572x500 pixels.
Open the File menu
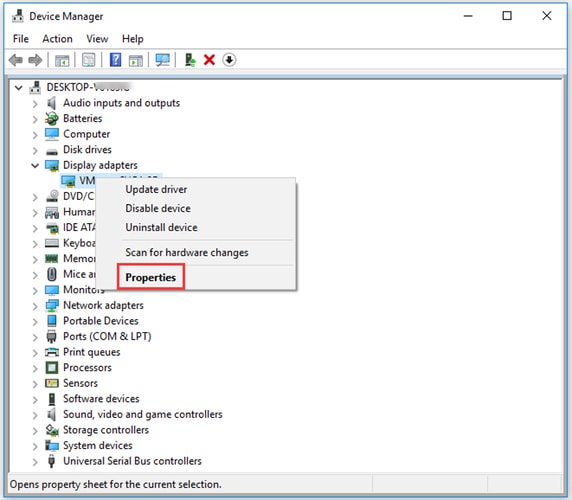[x=21, y=39]
